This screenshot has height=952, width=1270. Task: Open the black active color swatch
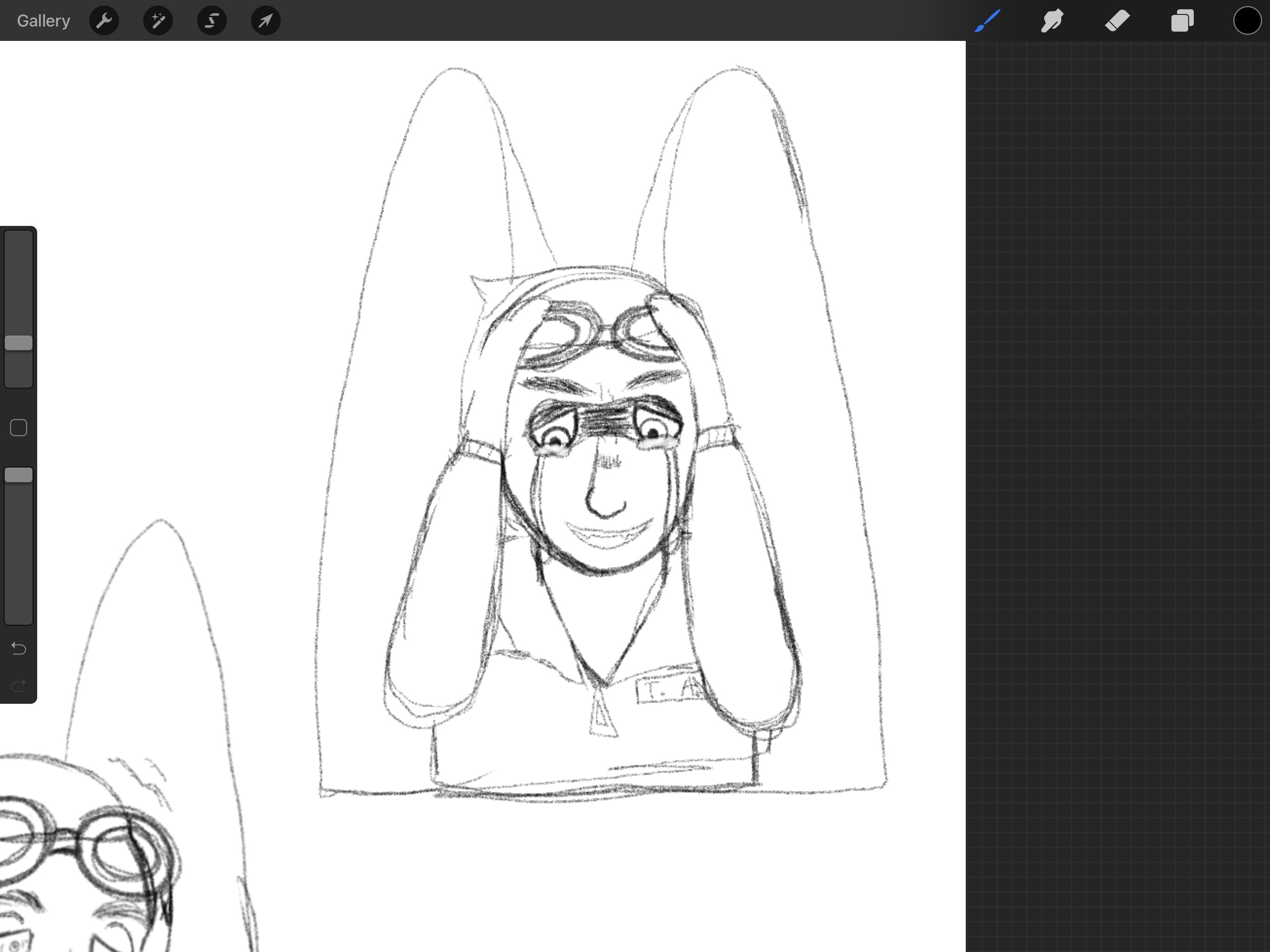pos(1247,20)
